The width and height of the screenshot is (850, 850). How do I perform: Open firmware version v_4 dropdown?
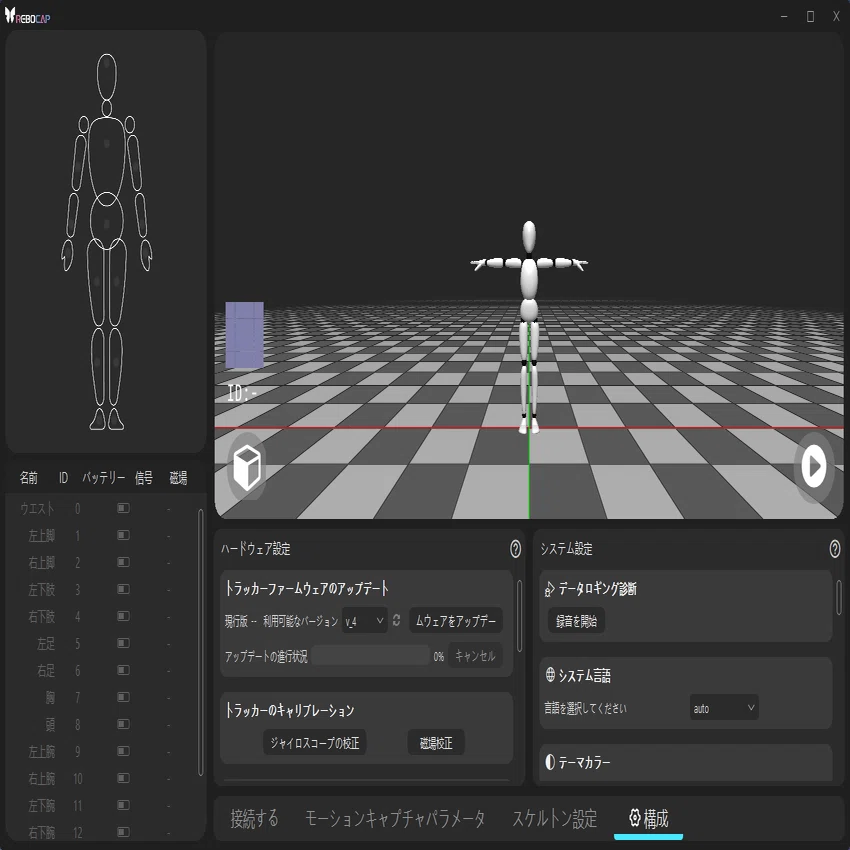coord(364,621)
